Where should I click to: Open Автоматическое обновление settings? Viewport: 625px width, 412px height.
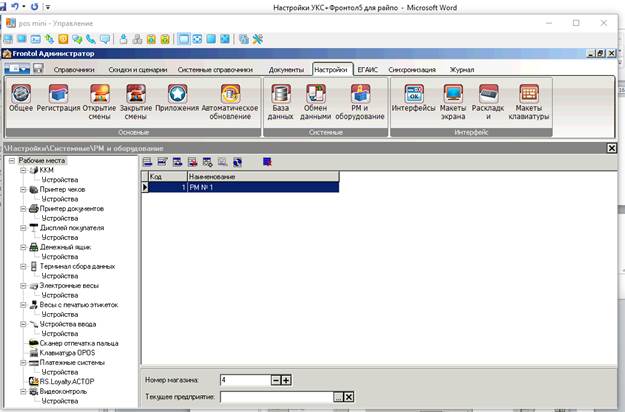tap(230, 102)
